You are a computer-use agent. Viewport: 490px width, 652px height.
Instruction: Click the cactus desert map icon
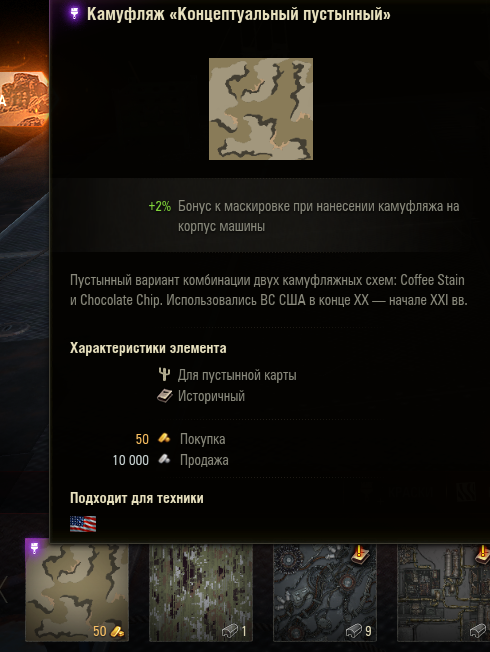(165, 375)
